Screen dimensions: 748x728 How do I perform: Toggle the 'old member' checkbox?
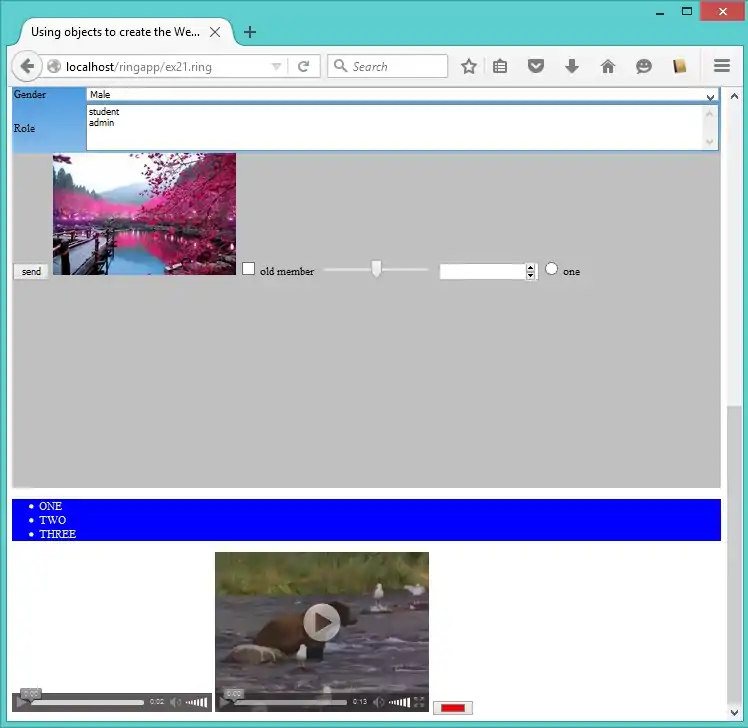[x=249, y=269]
